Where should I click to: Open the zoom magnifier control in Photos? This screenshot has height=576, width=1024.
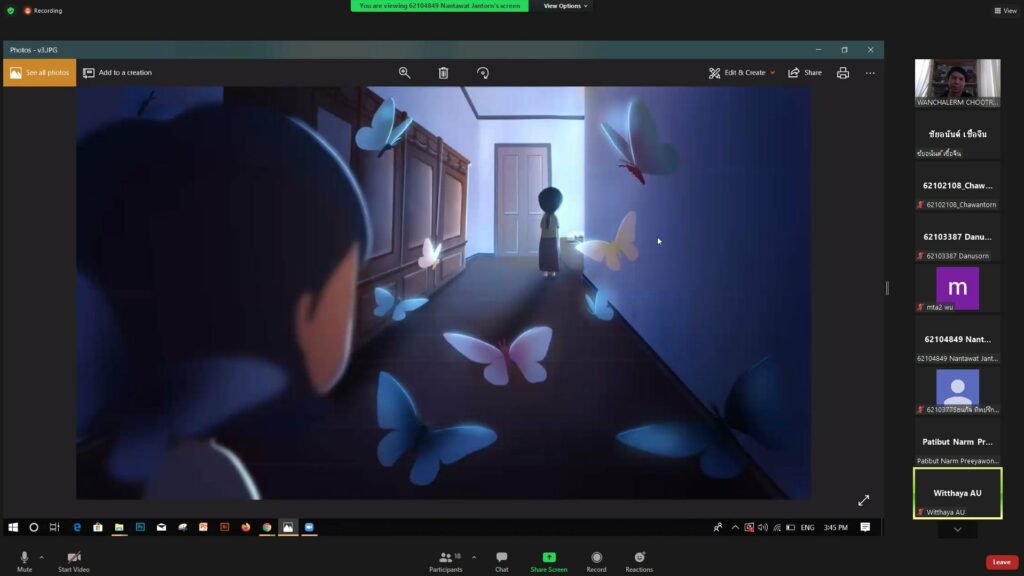pos(404,72)
